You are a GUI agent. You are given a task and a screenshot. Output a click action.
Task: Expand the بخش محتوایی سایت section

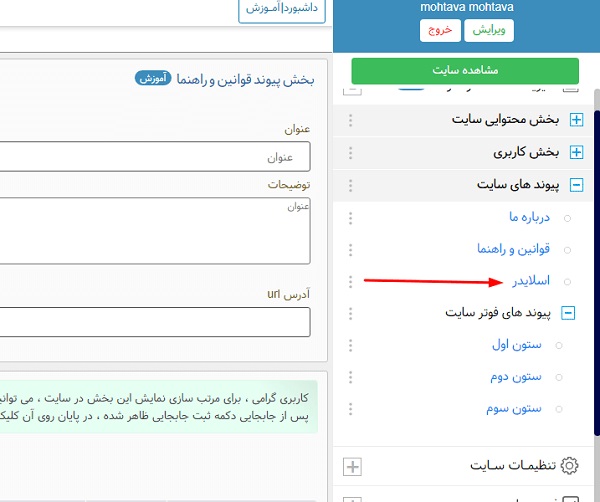click(575, 121)
